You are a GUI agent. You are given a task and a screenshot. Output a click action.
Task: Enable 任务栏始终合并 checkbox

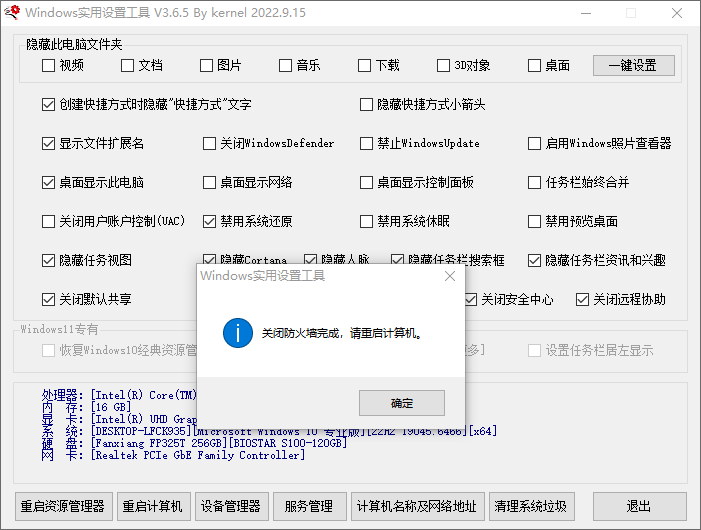(x=534, y=182)
